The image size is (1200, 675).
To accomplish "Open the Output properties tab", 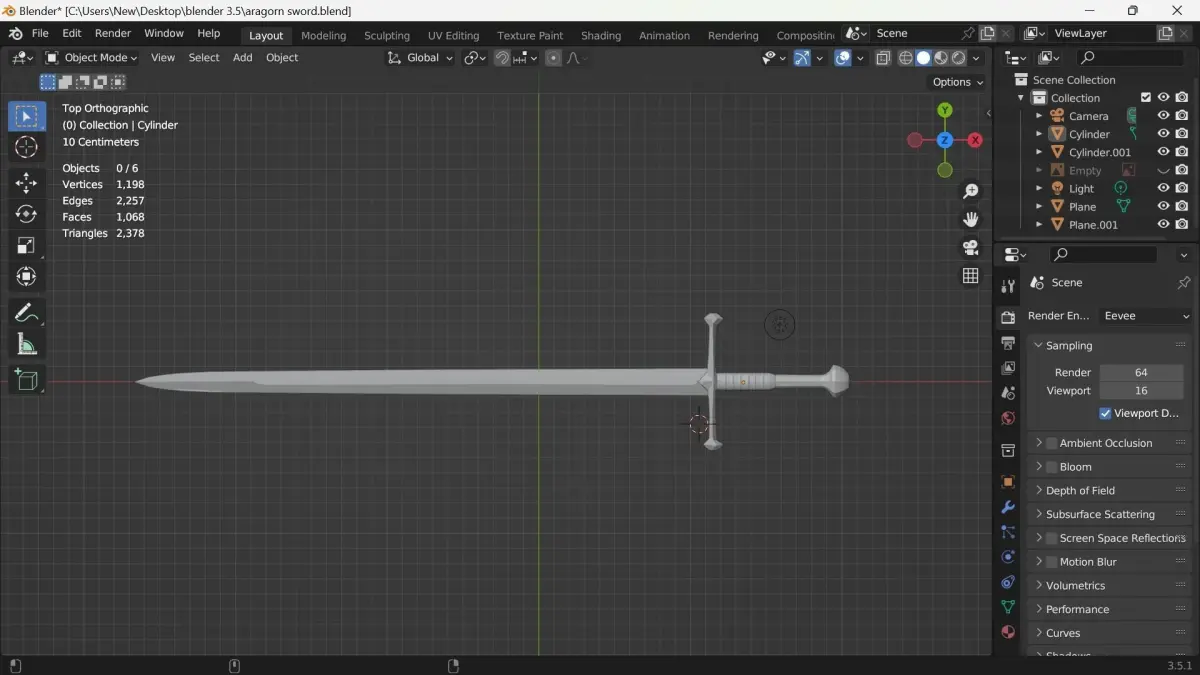I will click(x=1008, y=343).
